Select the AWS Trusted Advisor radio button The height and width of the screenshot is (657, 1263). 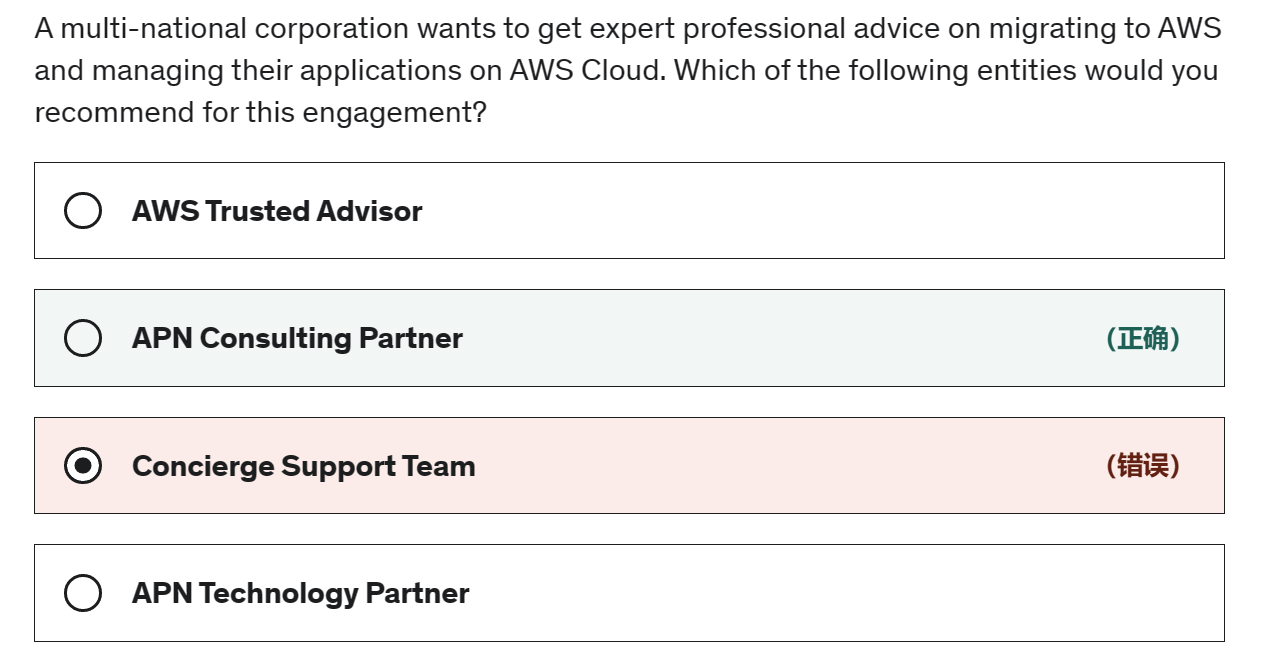[83, 211]
